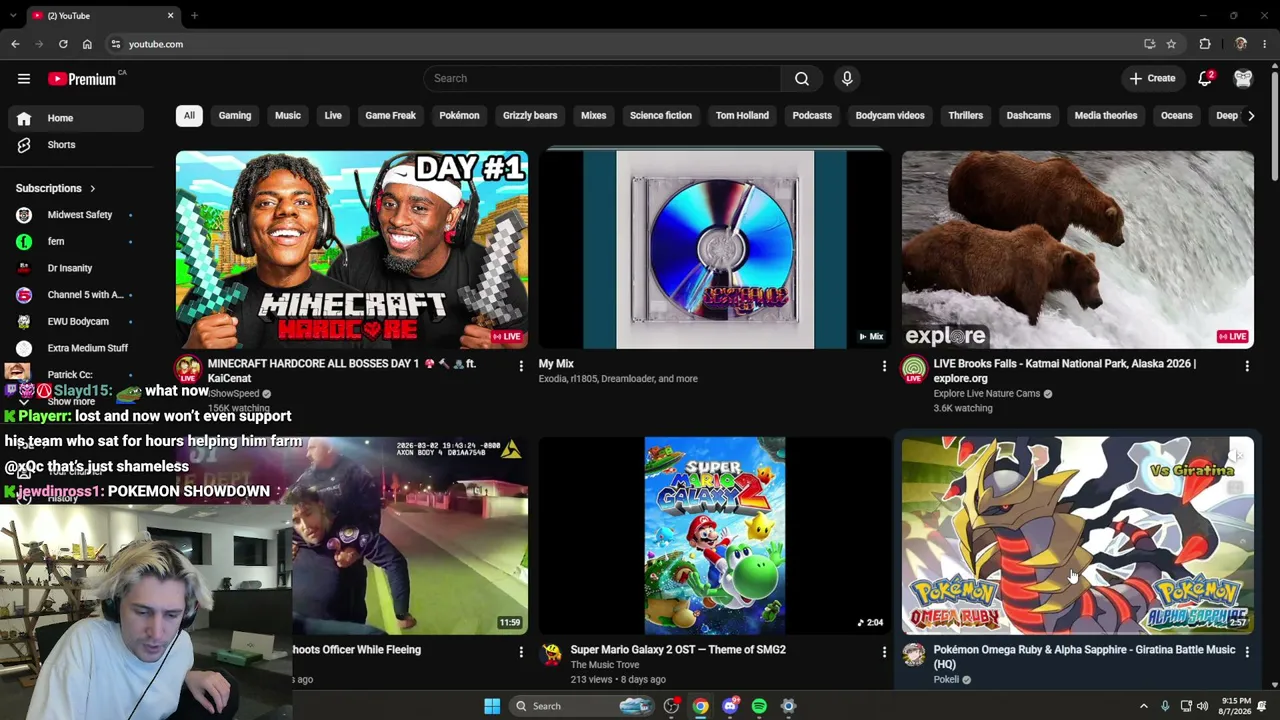Search from the Windows taskbar box
Screen dimensions: 1280x720
tap(582, 706)
